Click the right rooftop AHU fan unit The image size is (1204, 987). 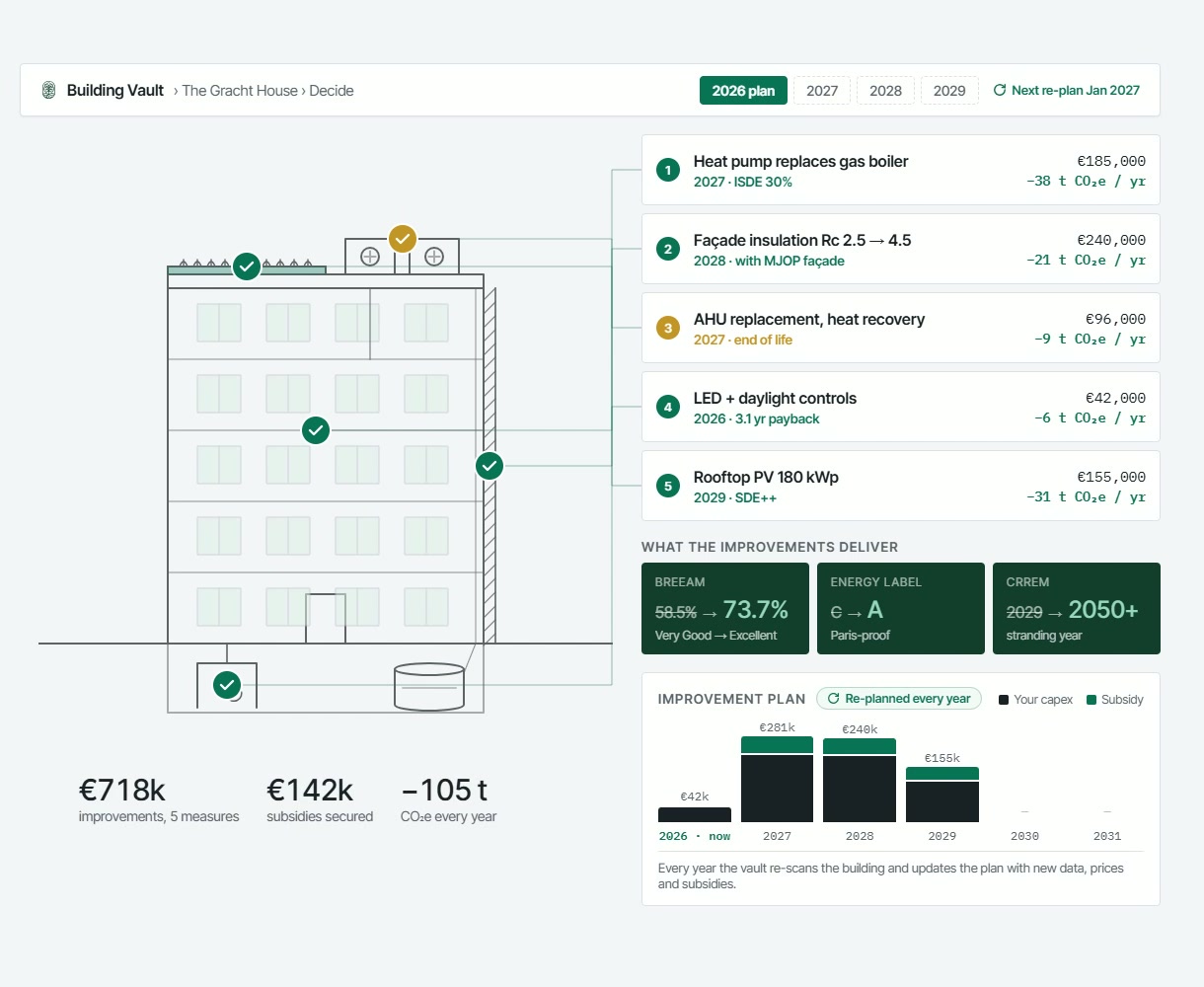pyautogui.click(x=434, y=257)
